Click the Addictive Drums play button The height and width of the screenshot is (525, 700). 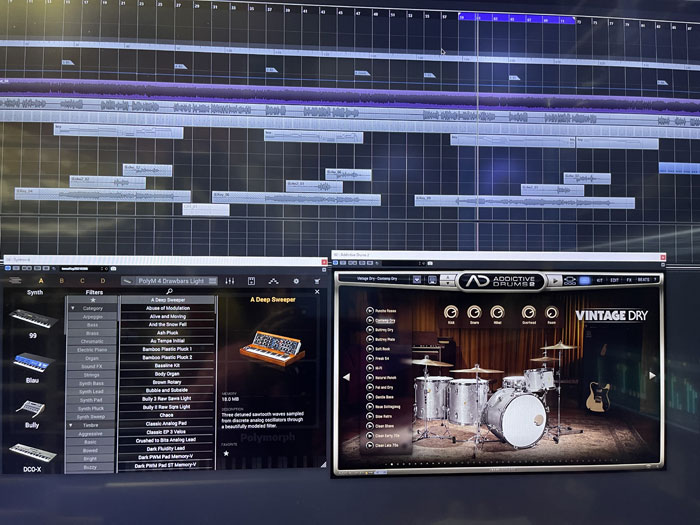[x=554, y=281]
